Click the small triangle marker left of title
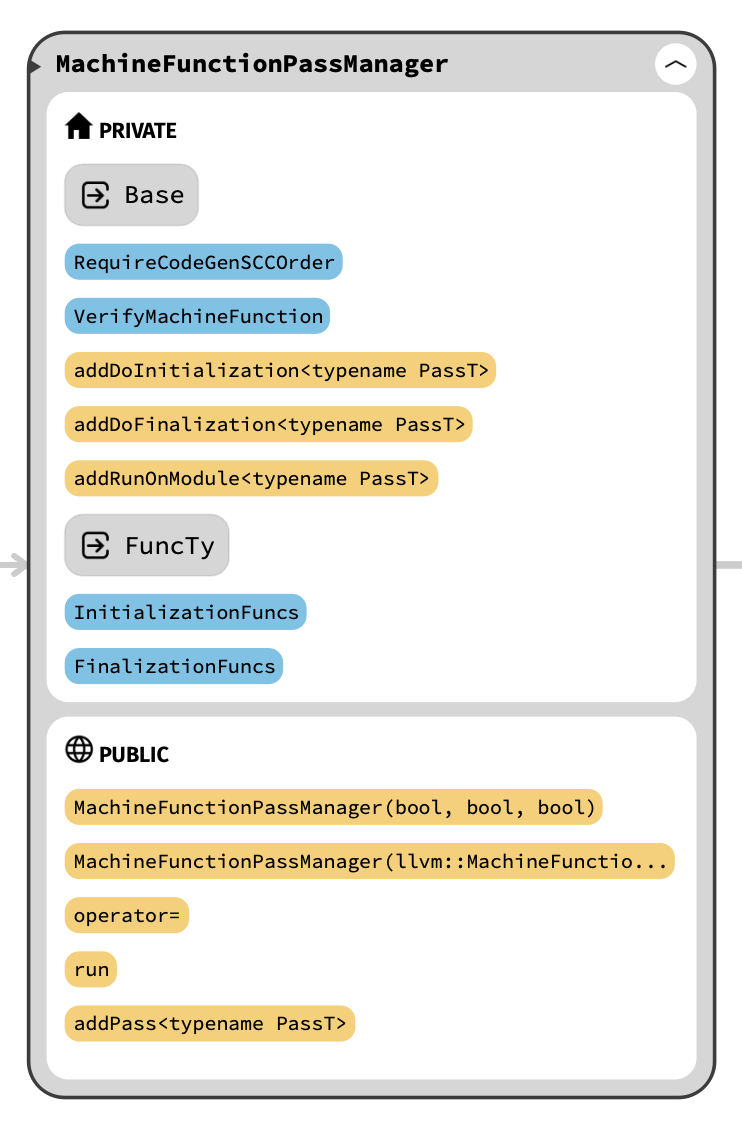742x1128 pixels. pos(35,66)
